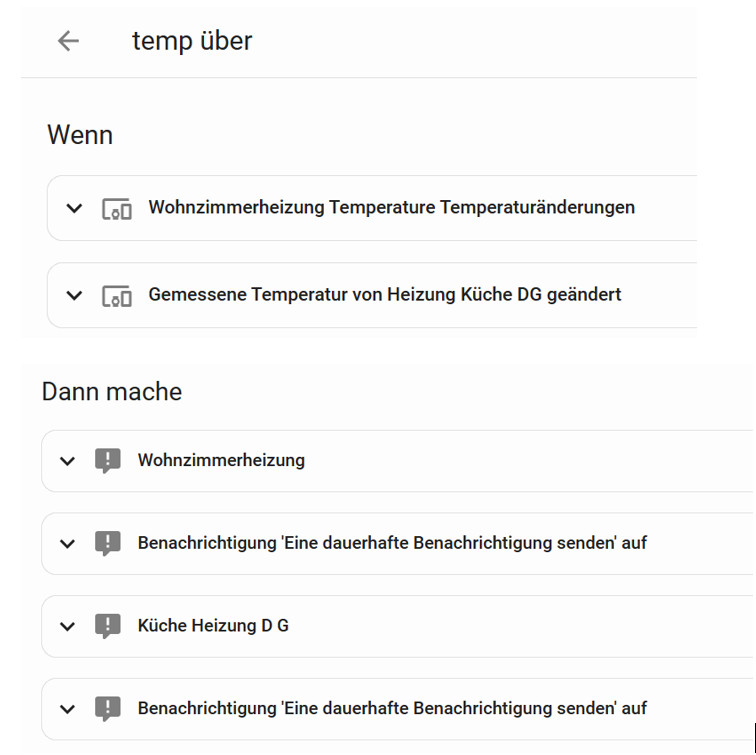Expand chevron of the bottom Benachrichtigung action
Viewport: 756px width, 755px height.
point(68,709)
